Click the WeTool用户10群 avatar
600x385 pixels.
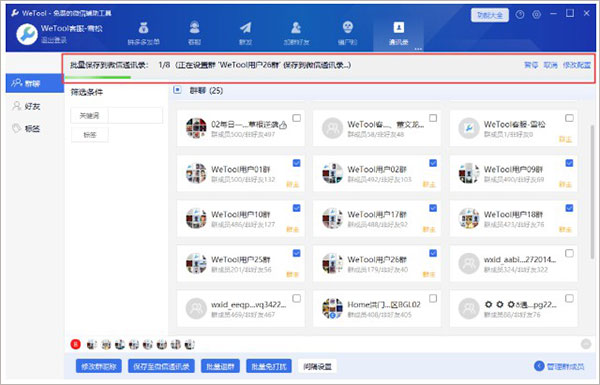point(196,218)
